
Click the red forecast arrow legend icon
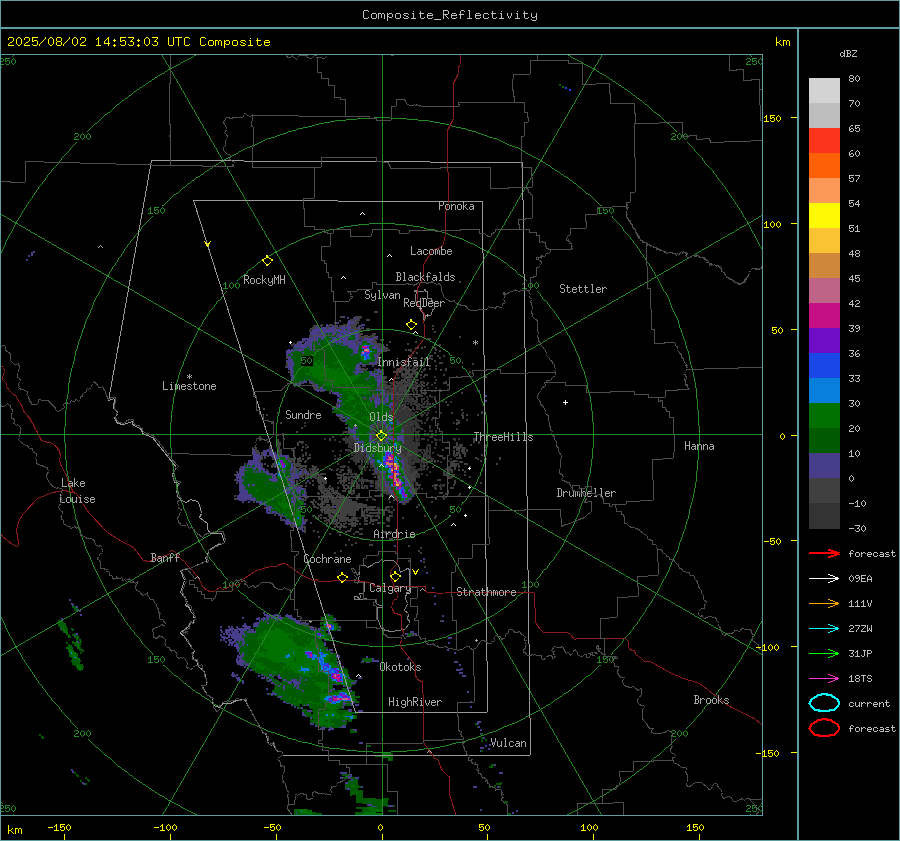point(824,553)
